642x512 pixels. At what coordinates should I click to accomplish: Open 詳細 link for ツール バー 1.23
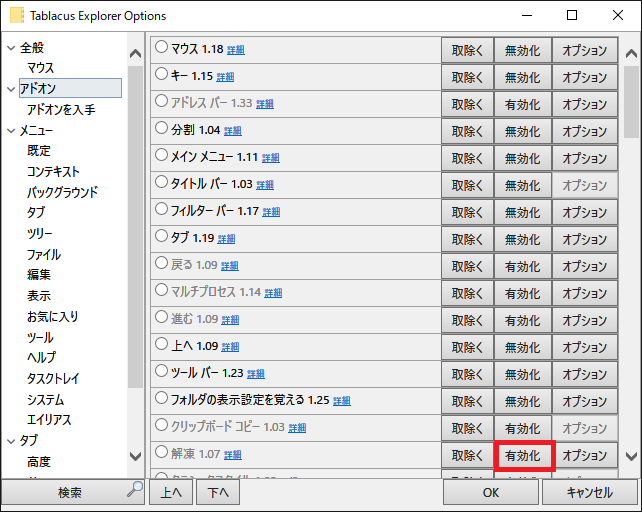point(256,374)
